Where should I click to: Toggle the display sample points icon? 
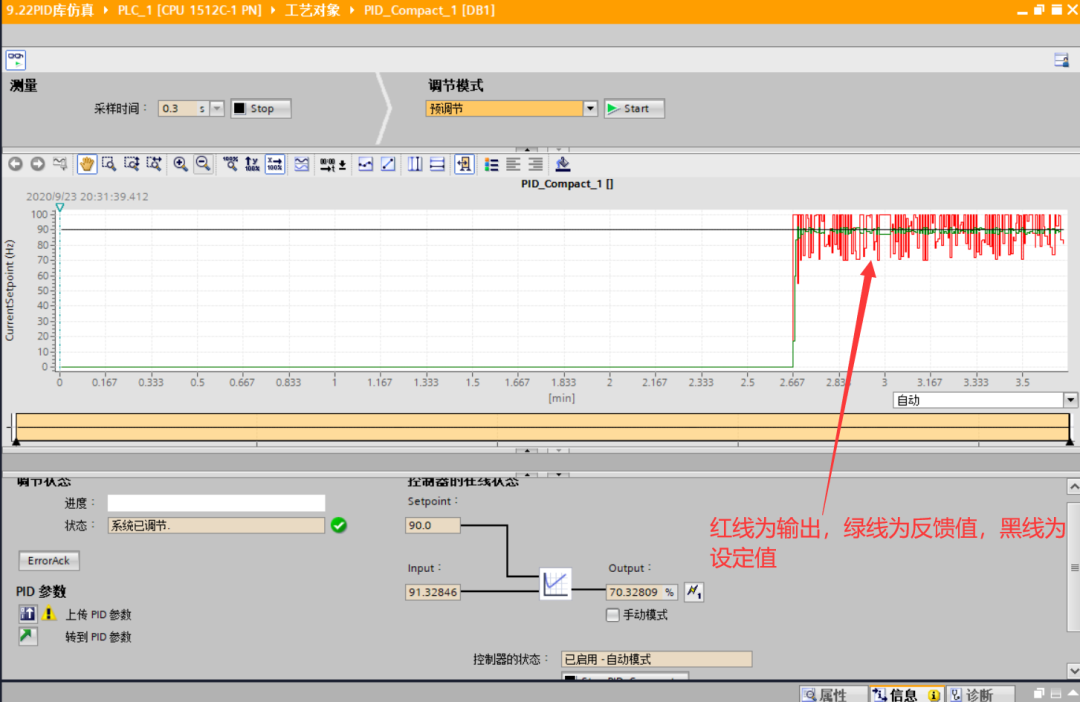[366, 164]
